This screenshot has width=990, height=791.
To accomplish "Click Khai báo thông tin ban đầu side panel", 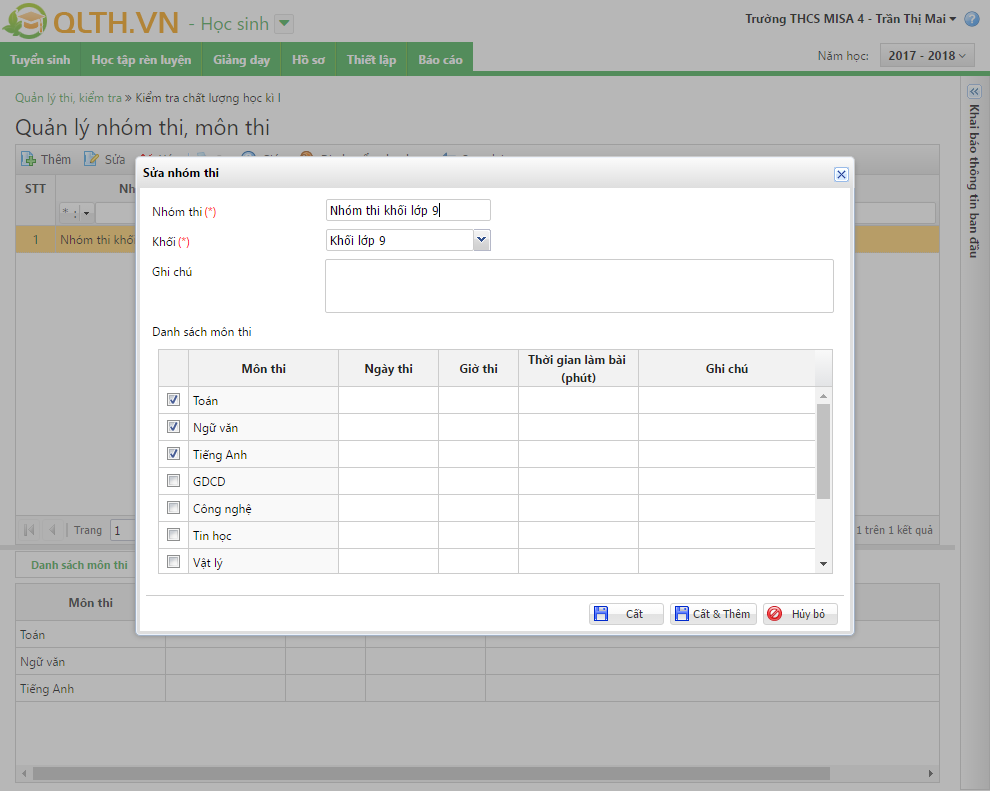I will tap(974, 181).
